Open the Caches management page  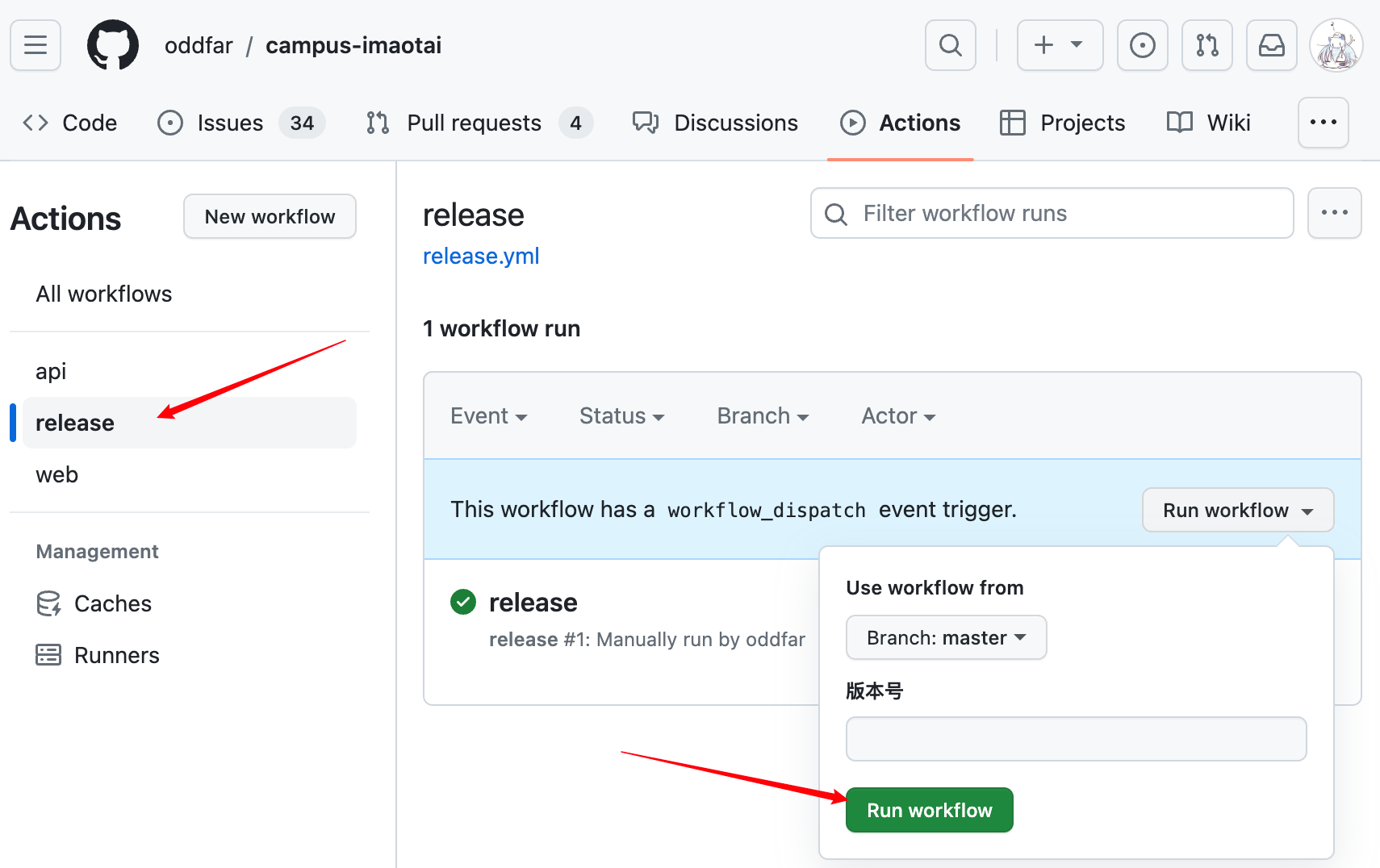(112, 603)
